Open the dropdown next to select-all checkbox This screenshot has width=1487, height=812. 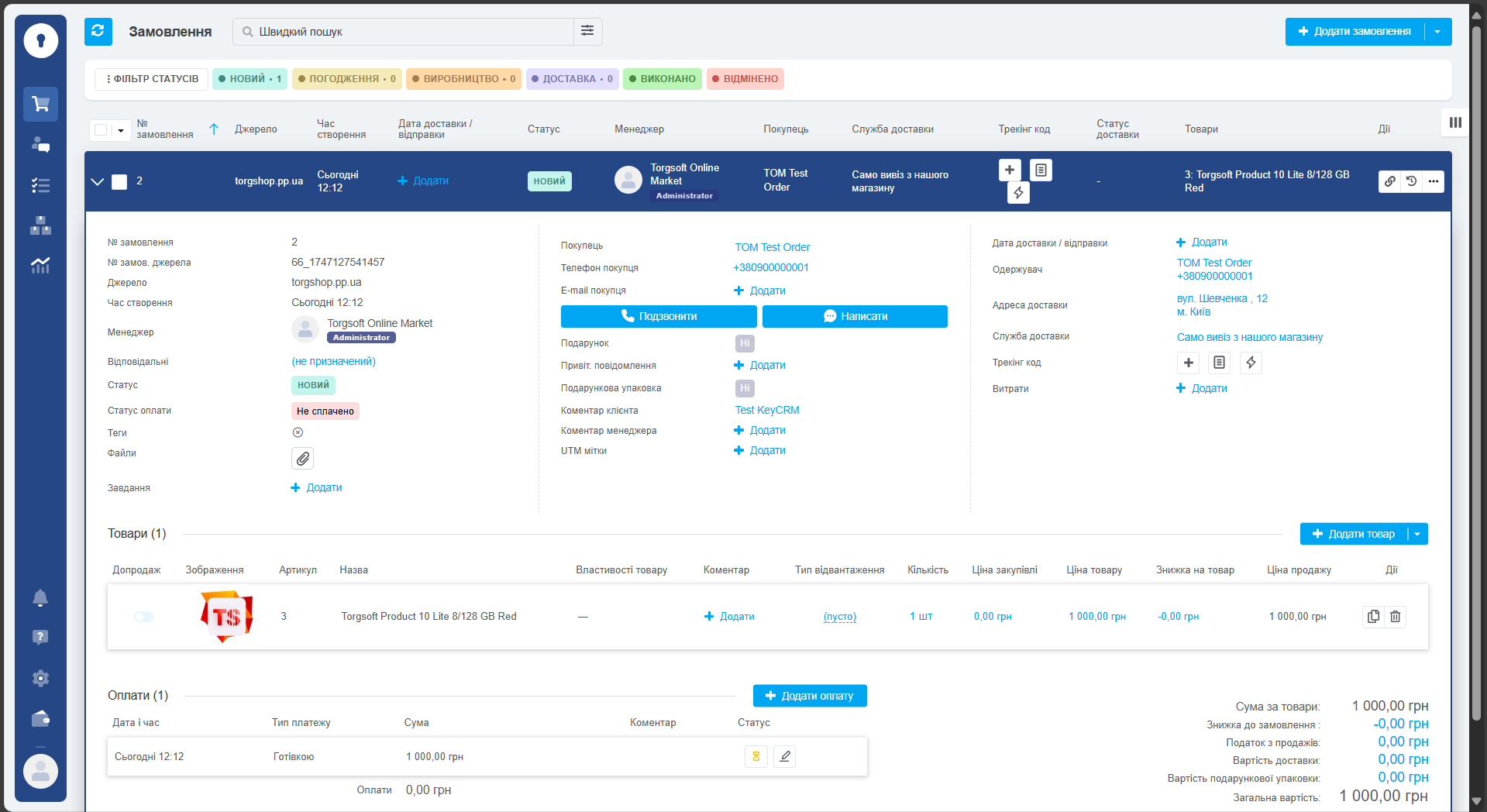121,130
